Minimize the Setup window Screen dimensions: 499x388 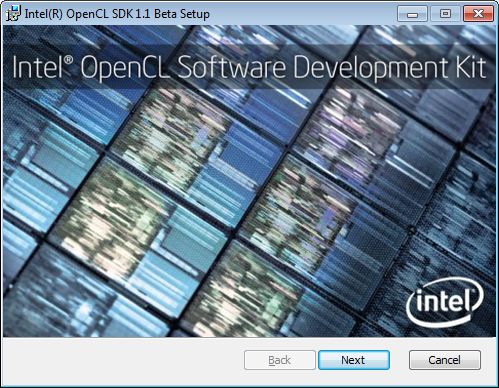coord(412,14)
